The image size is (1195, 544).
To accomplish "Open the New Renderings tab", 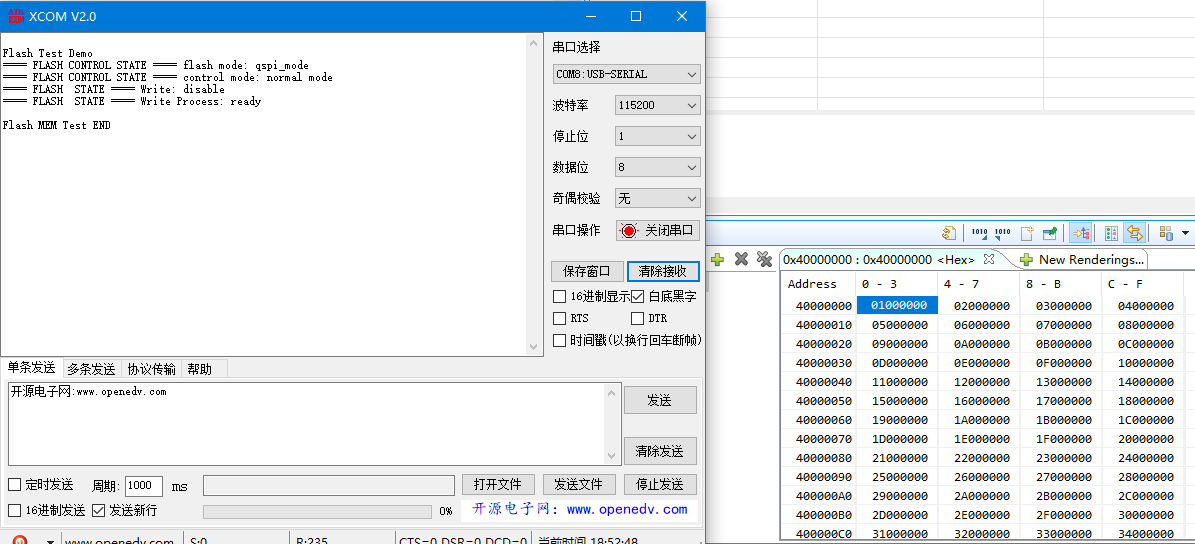I will (x=1082, y=260).
